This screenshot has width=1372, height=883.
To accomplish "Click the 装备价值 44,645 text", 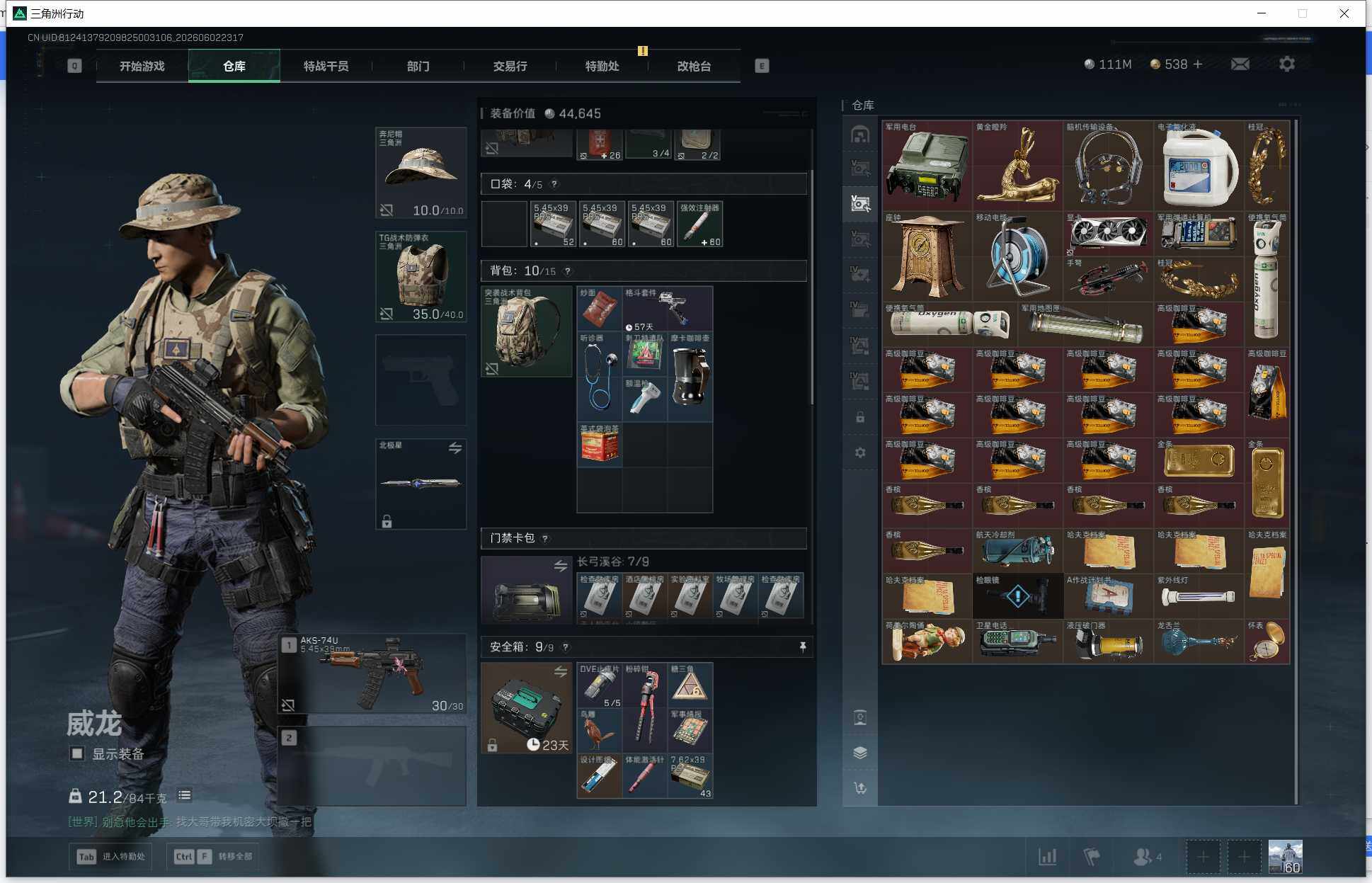I will coord(545,114).
